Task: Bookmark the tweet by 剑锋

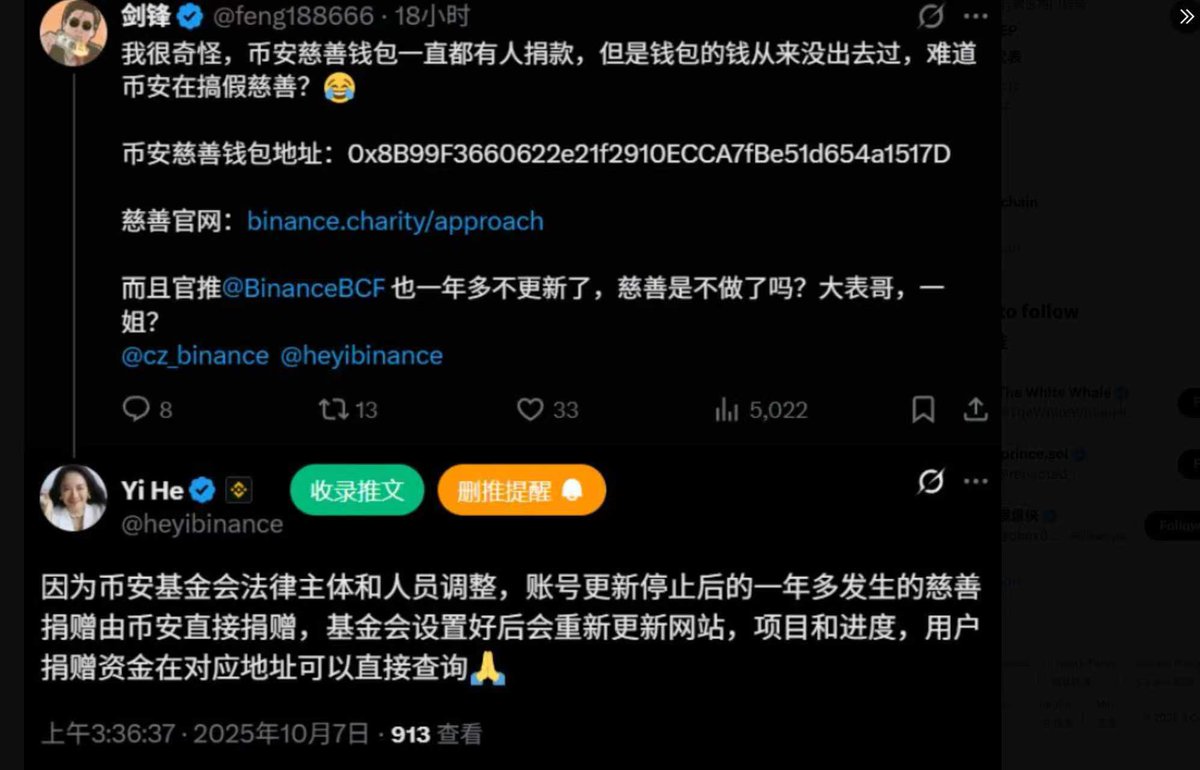Action: tap(923, 409)
